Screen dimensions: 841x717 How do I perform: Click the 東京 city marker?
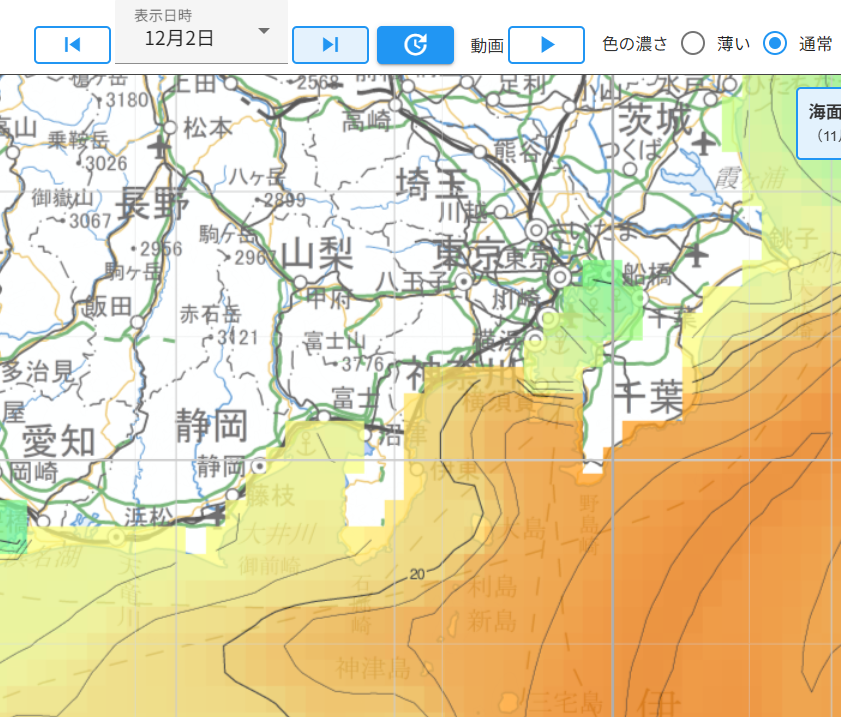[x=560, y=276]
